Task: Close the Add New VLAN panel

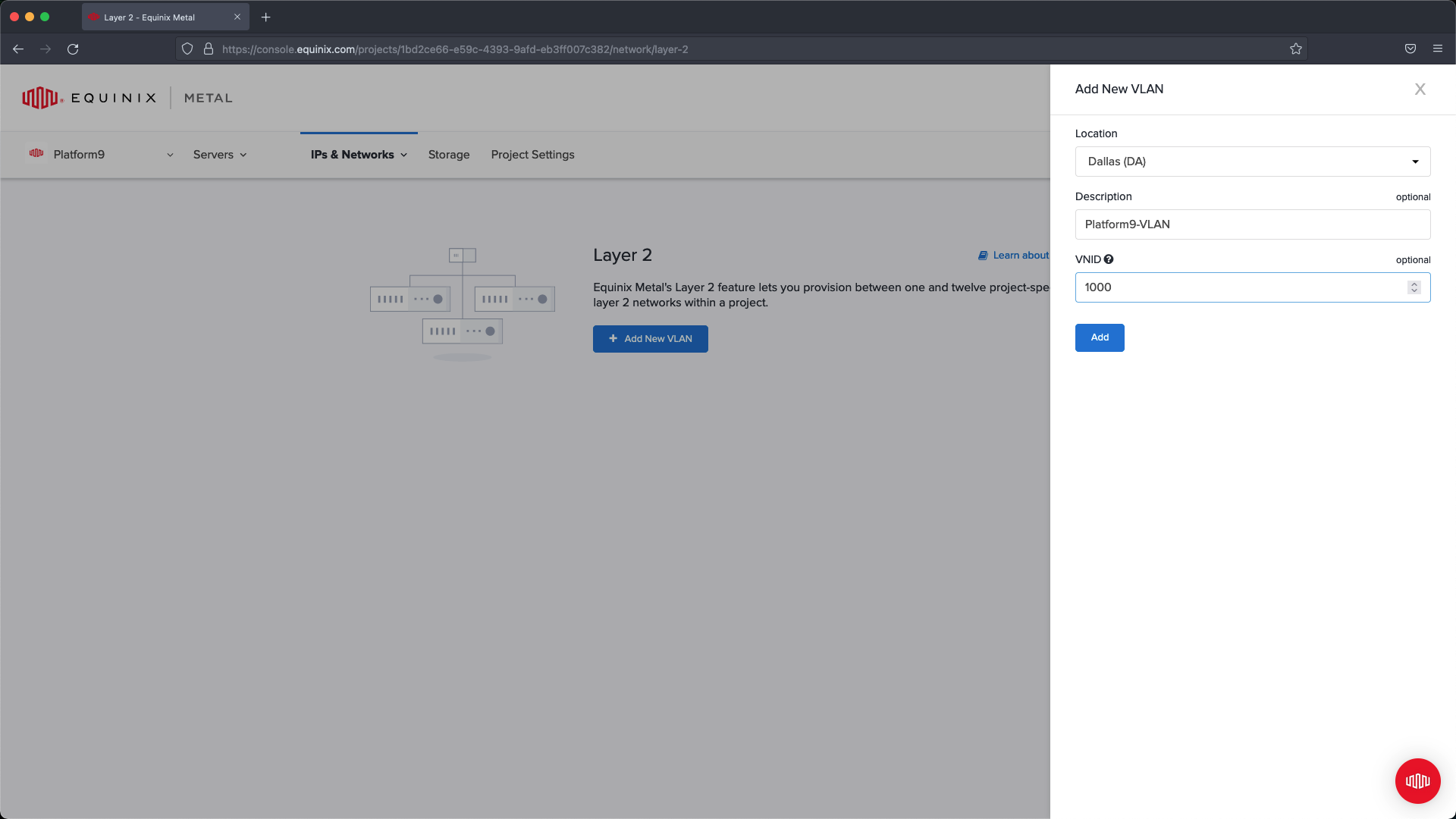Action: (x=1420, y=89)
